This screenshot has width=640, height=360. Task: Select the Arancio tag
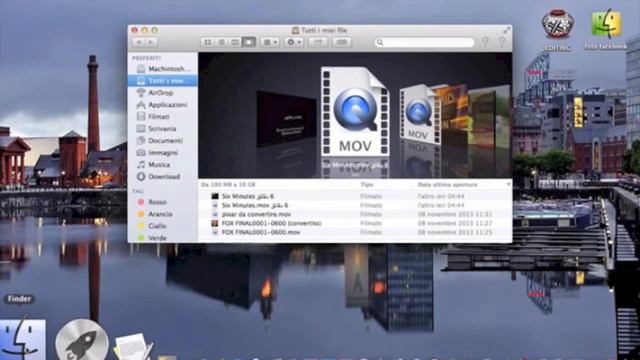(163, 214)
